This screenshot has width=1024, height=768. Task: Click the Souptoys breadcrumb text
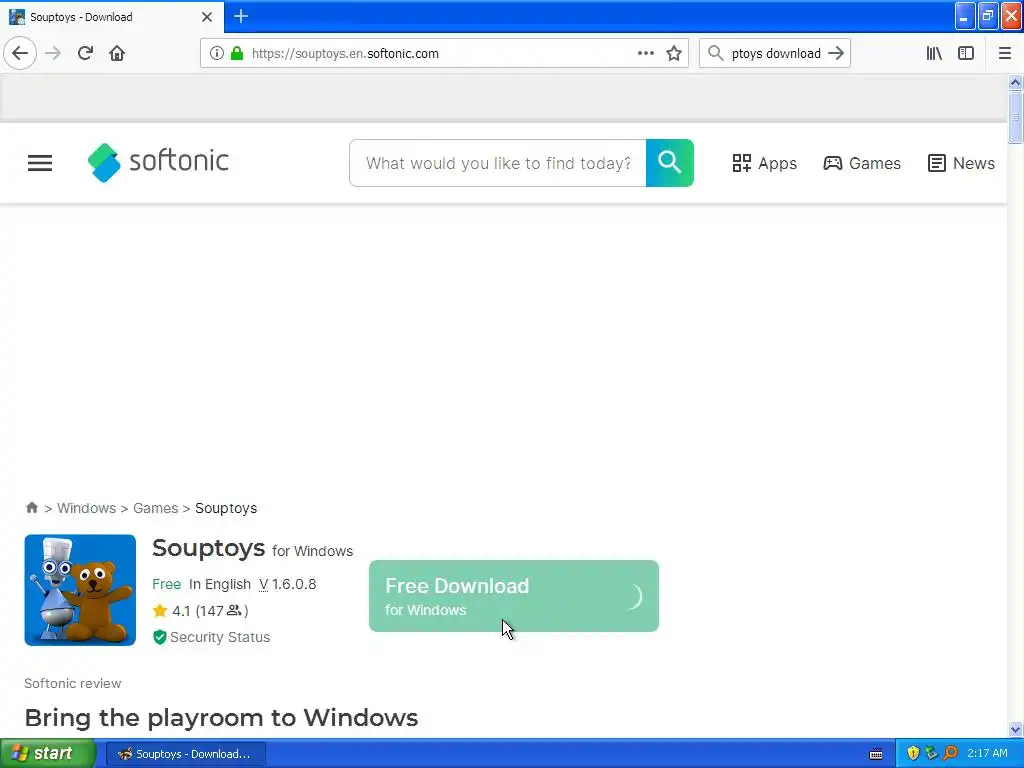226,508
